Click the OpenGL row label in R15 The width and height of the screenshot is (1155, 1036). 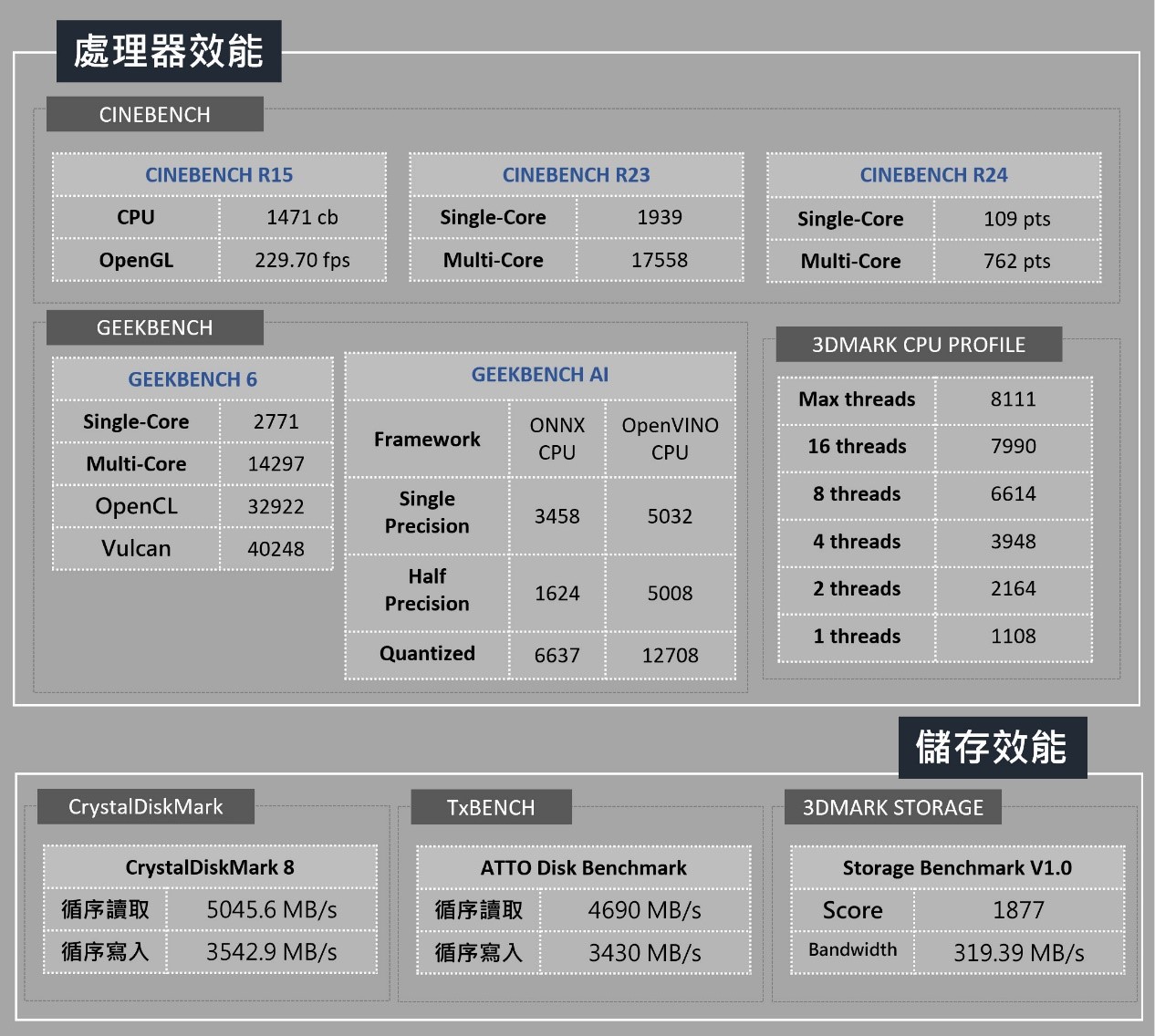coord(136,260)
